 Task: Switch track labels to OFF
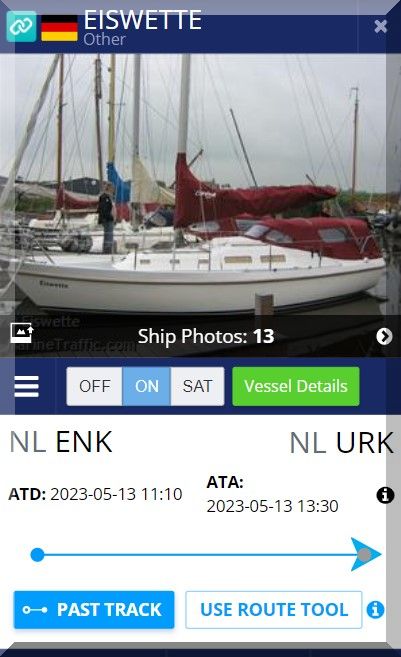click(x=95, y=386)
